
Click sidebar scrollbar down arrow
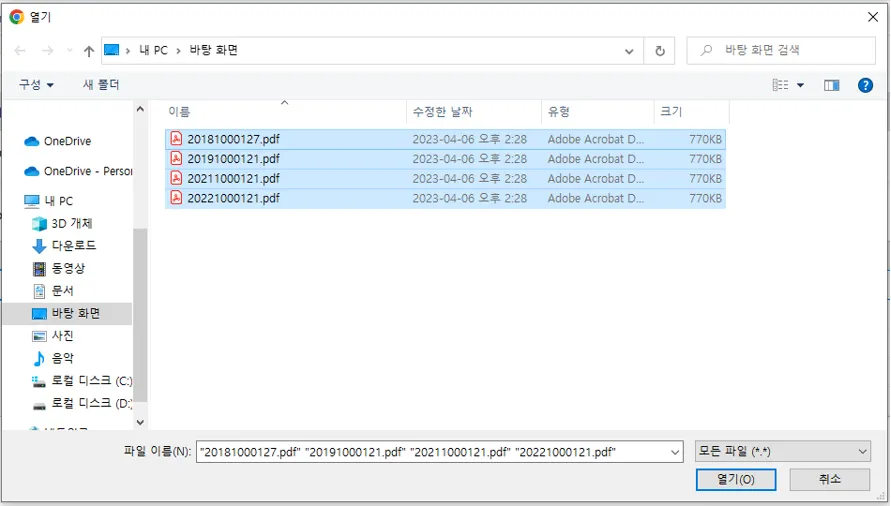coord(140,422)
